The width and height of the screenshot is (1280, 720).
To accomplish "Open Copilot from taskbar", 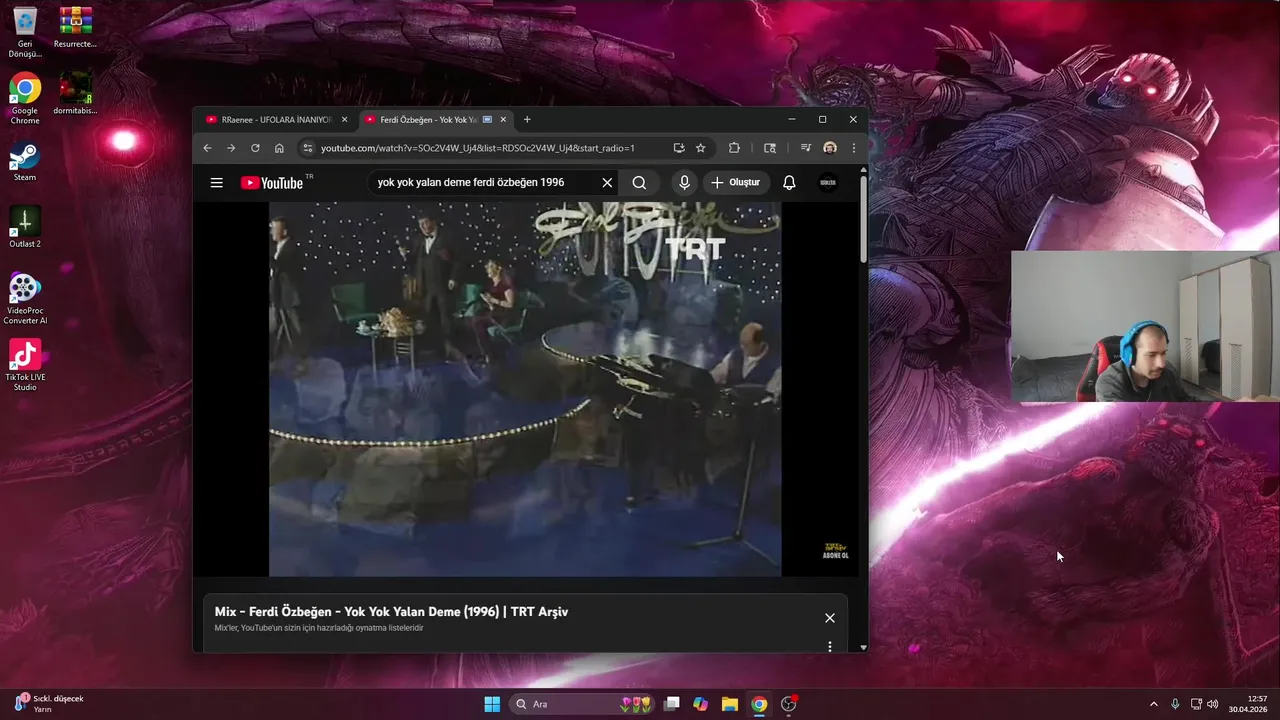I will tap(701, 704).
